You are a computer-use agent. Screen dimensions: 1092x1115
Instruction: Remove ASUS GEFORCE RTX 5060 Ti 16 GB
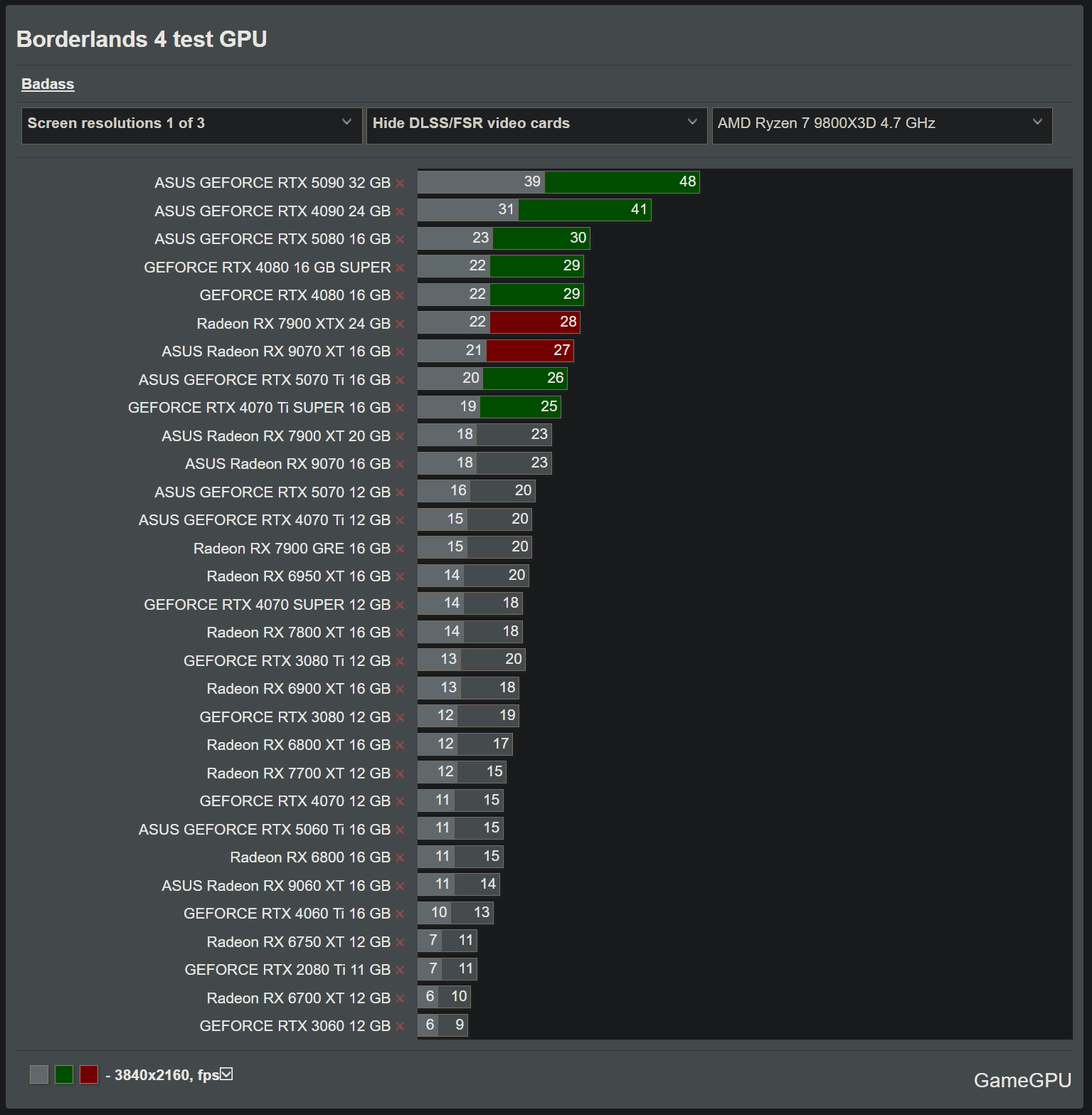tap(401, 830)
